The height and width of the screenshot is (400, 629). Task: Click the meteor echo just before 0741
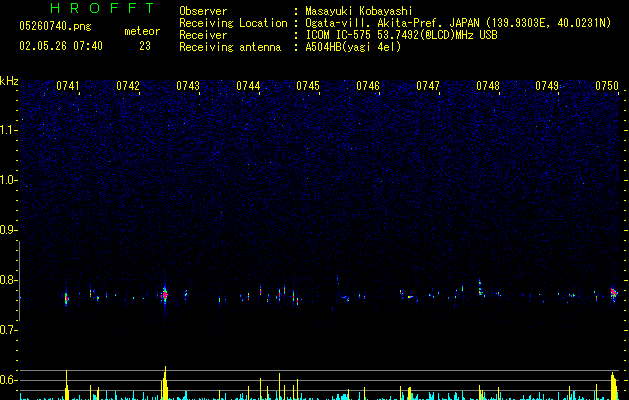click(x=67, y=298)
